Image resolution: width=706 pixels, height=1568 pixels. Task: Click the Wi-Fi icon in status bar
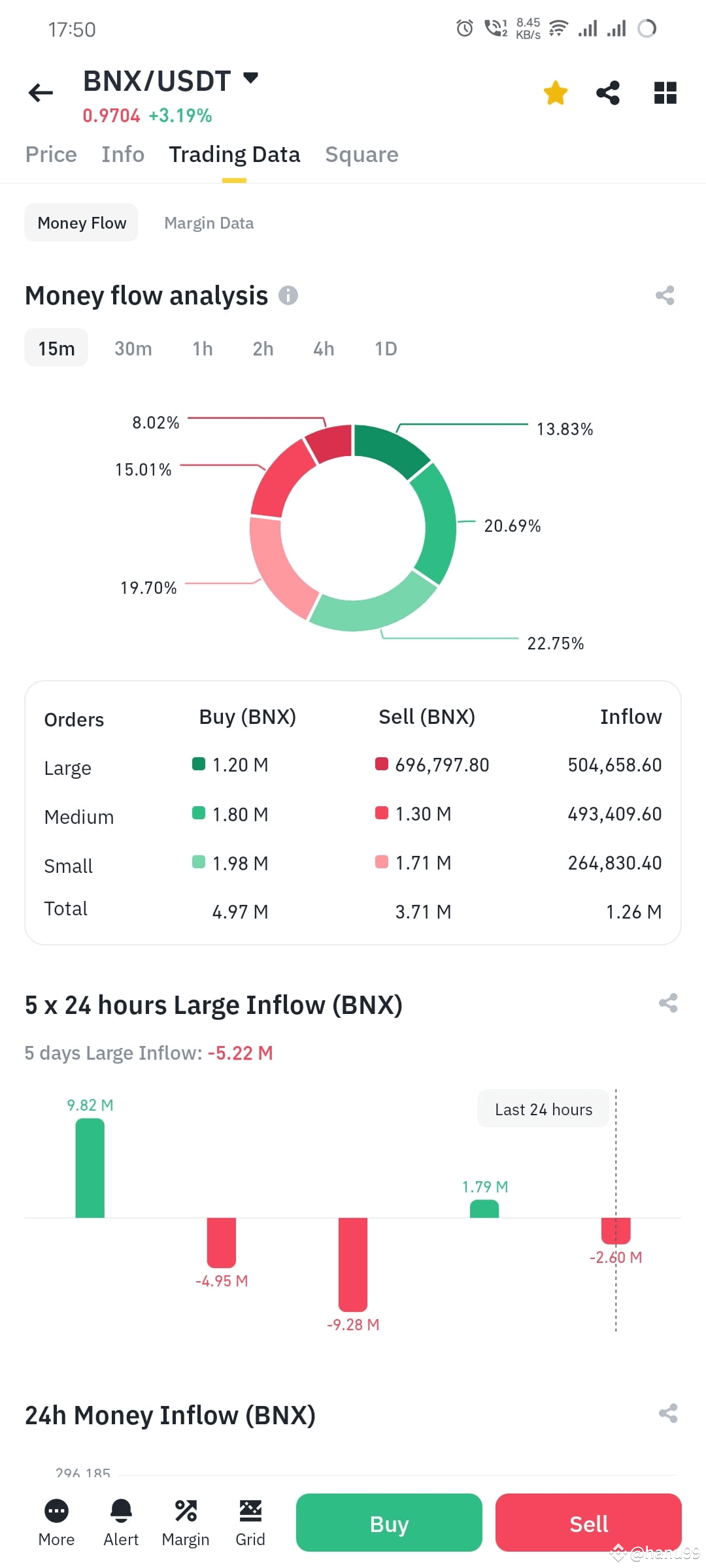click(558, 28)
